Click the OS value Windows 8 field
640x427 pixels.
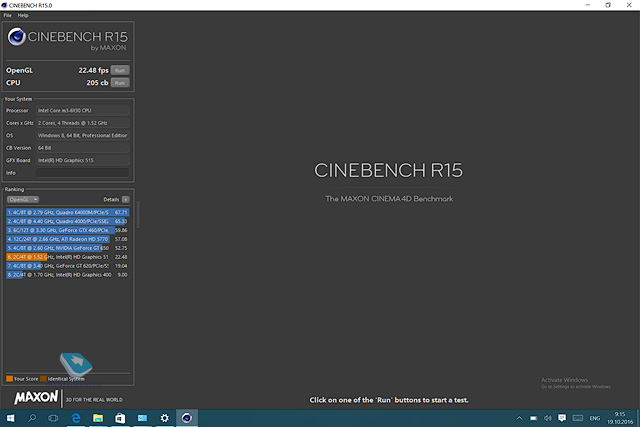pyautogui.click(x=82, y=135)
